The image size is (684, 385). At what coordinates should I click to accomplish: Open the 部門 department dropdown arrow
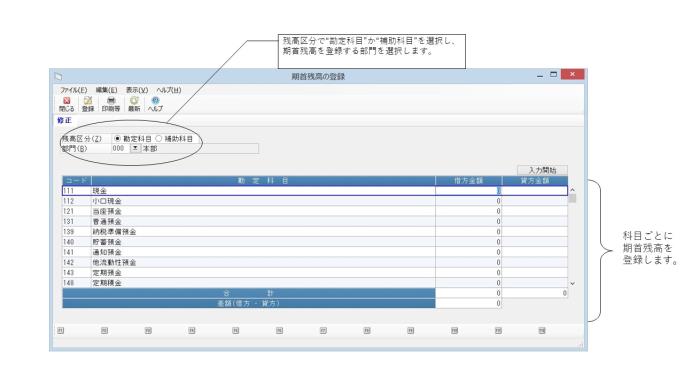135,148
